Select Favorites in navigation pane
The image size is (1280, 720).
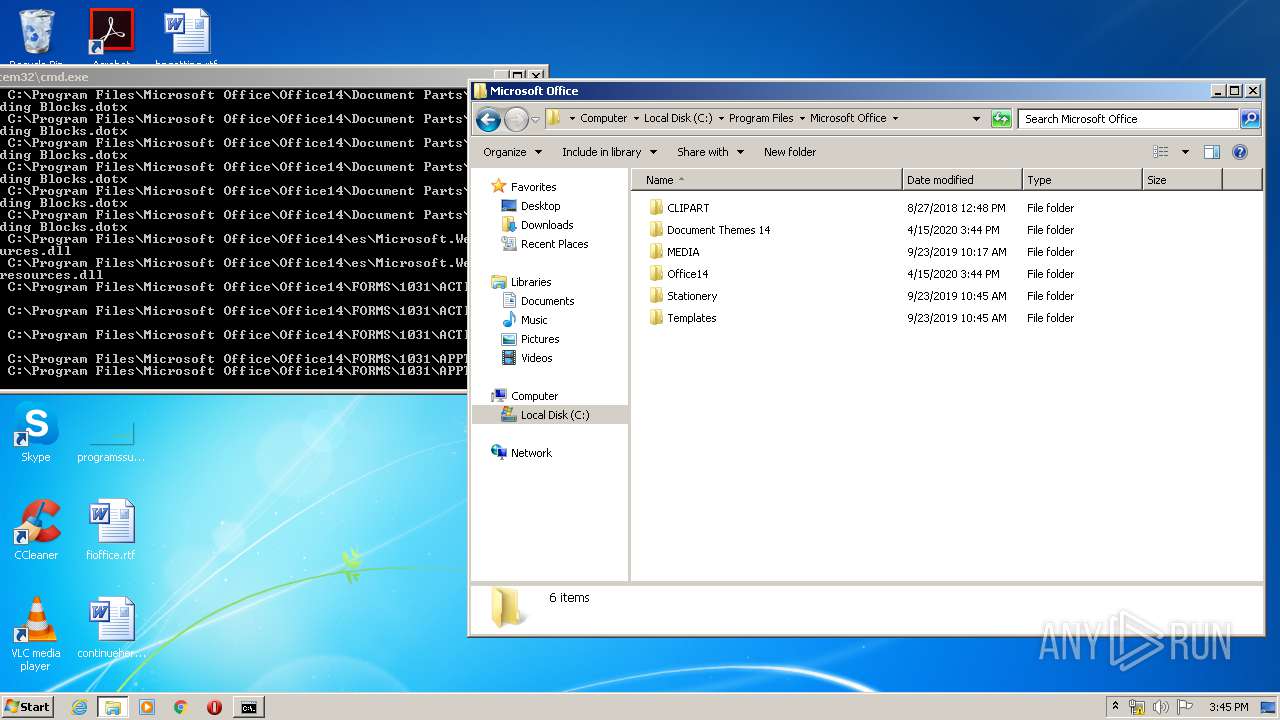(x=533, y=187)
